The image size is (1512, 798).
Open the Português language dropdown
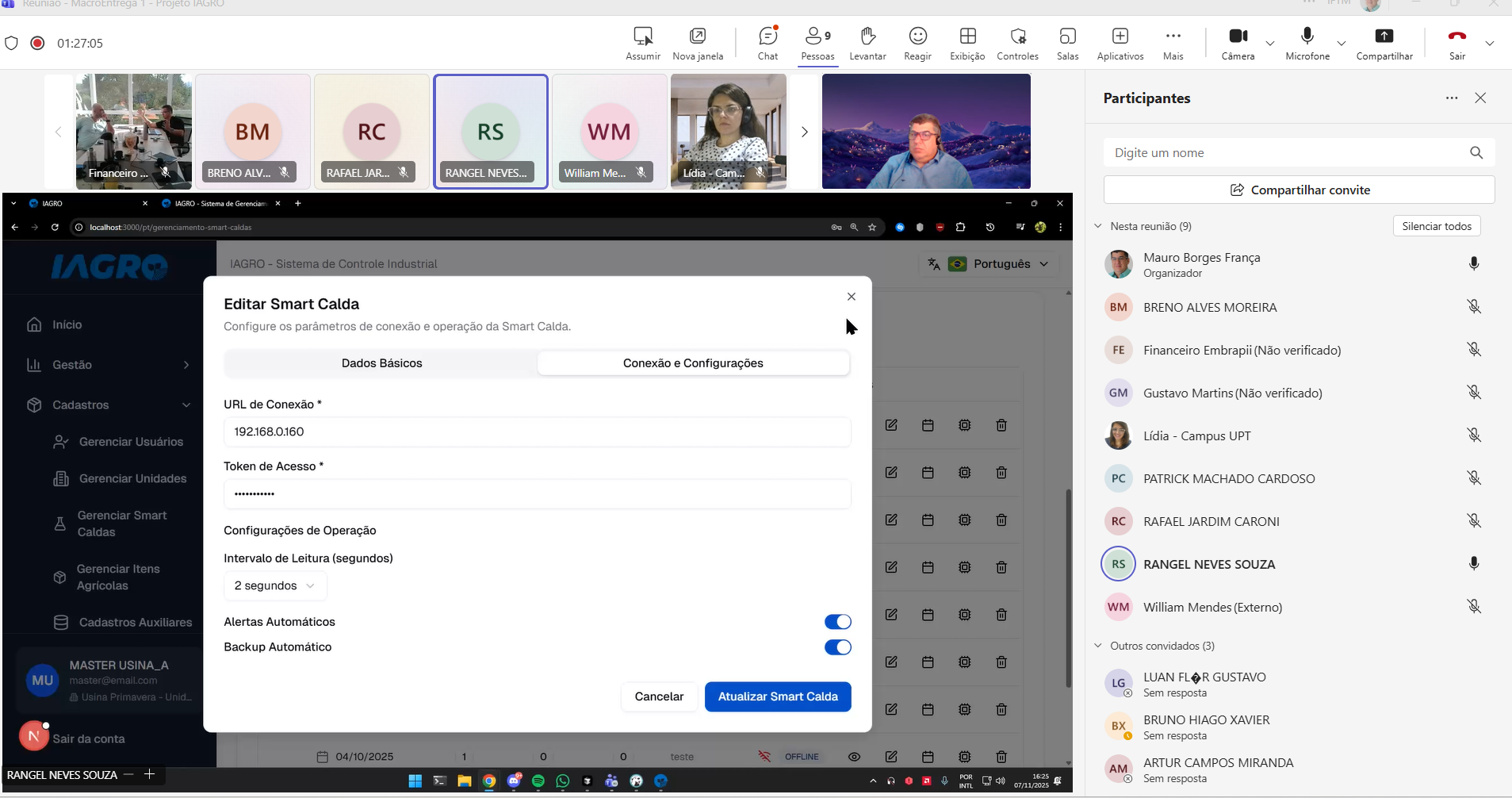pos(989,264)
